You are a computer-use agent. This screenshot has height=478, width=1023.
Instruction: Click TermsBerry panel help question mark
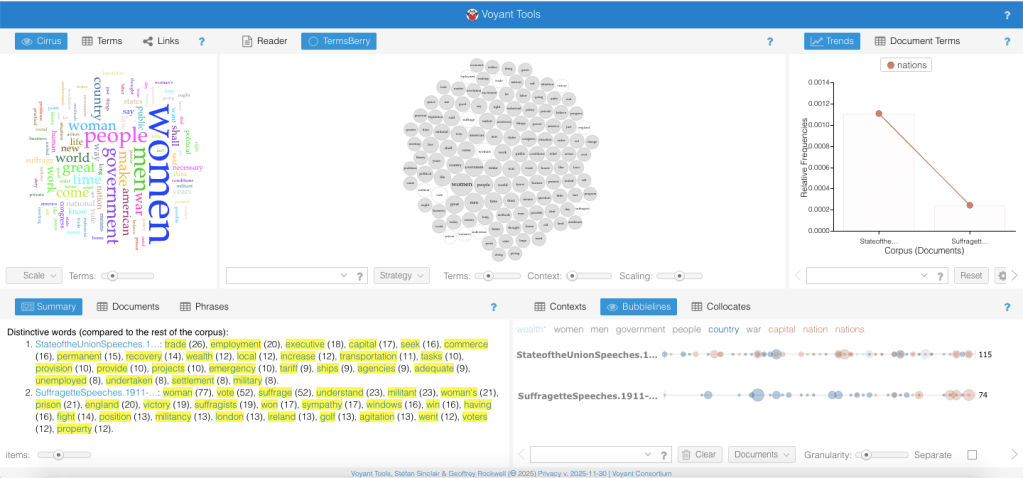pyautogui.click(x=769, y=41)
